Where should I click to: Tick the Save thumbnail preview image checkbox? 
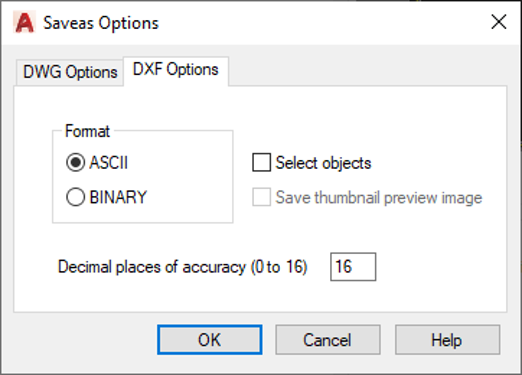(261, 197)
